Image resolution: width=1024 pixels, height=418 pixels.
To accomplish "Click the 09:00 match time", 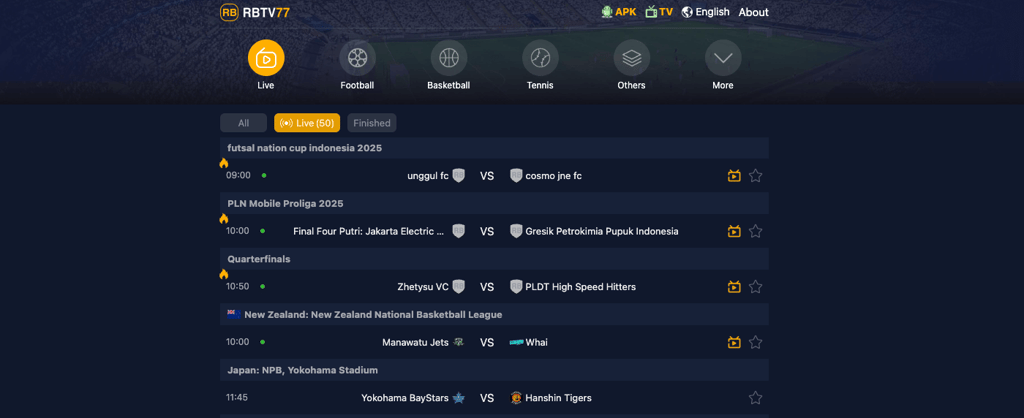I will tap(238, 175).
